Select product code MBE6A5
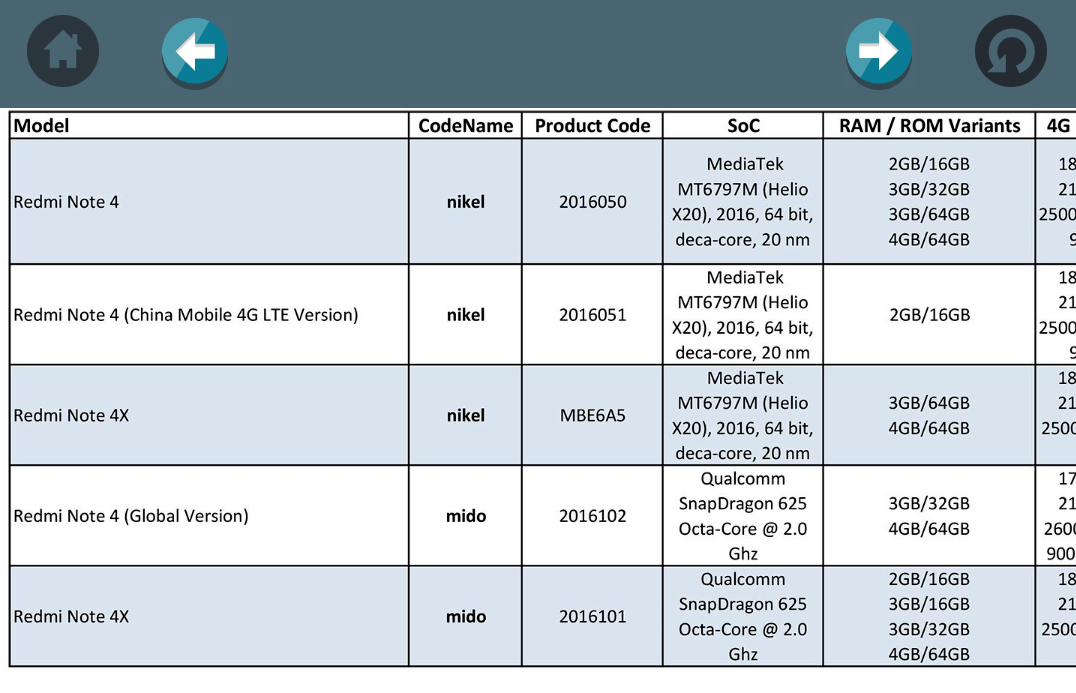1076x693 pixels. click(x=592, y=415)
